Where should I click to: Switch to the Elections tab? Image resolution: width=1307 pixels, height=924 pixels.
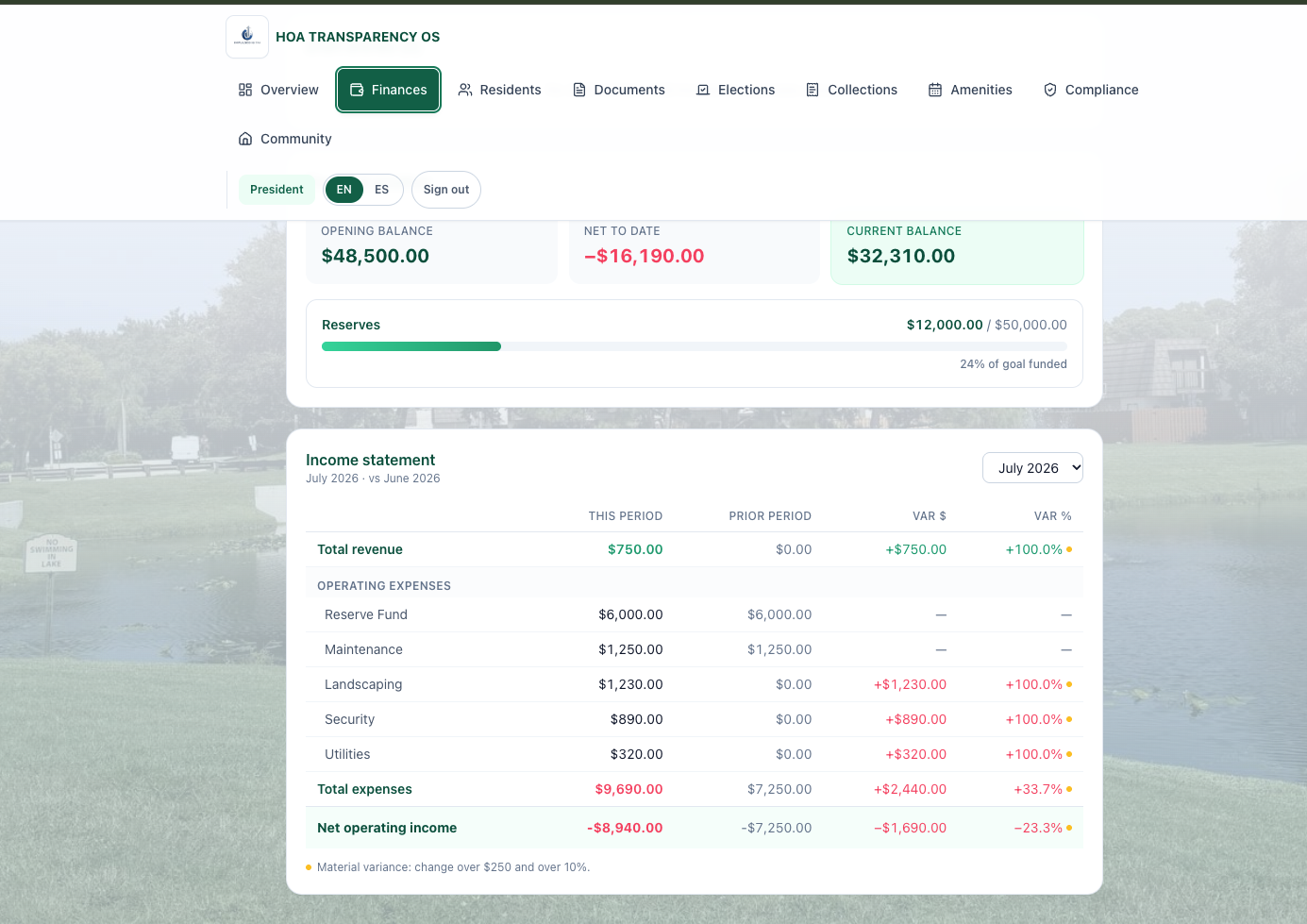(735, 90)
